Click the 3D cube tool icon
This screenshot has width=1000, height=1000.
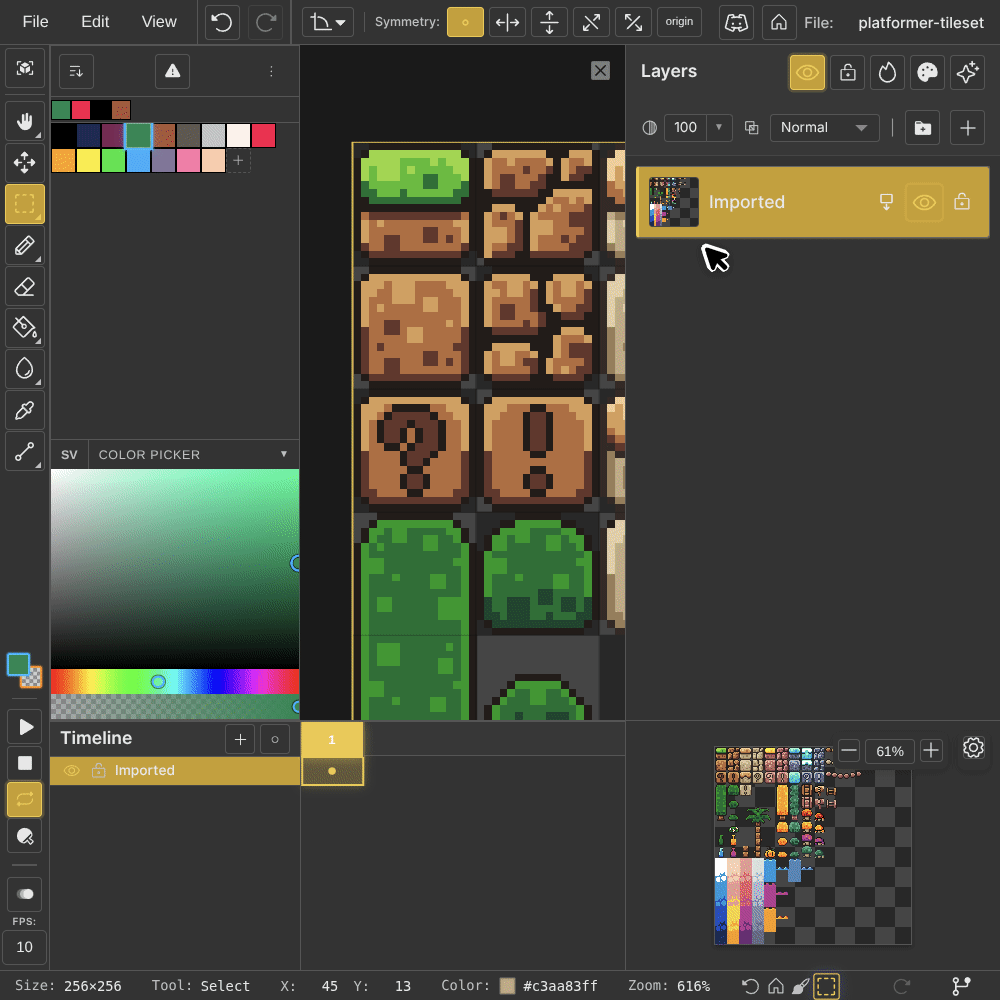[25, 68]
